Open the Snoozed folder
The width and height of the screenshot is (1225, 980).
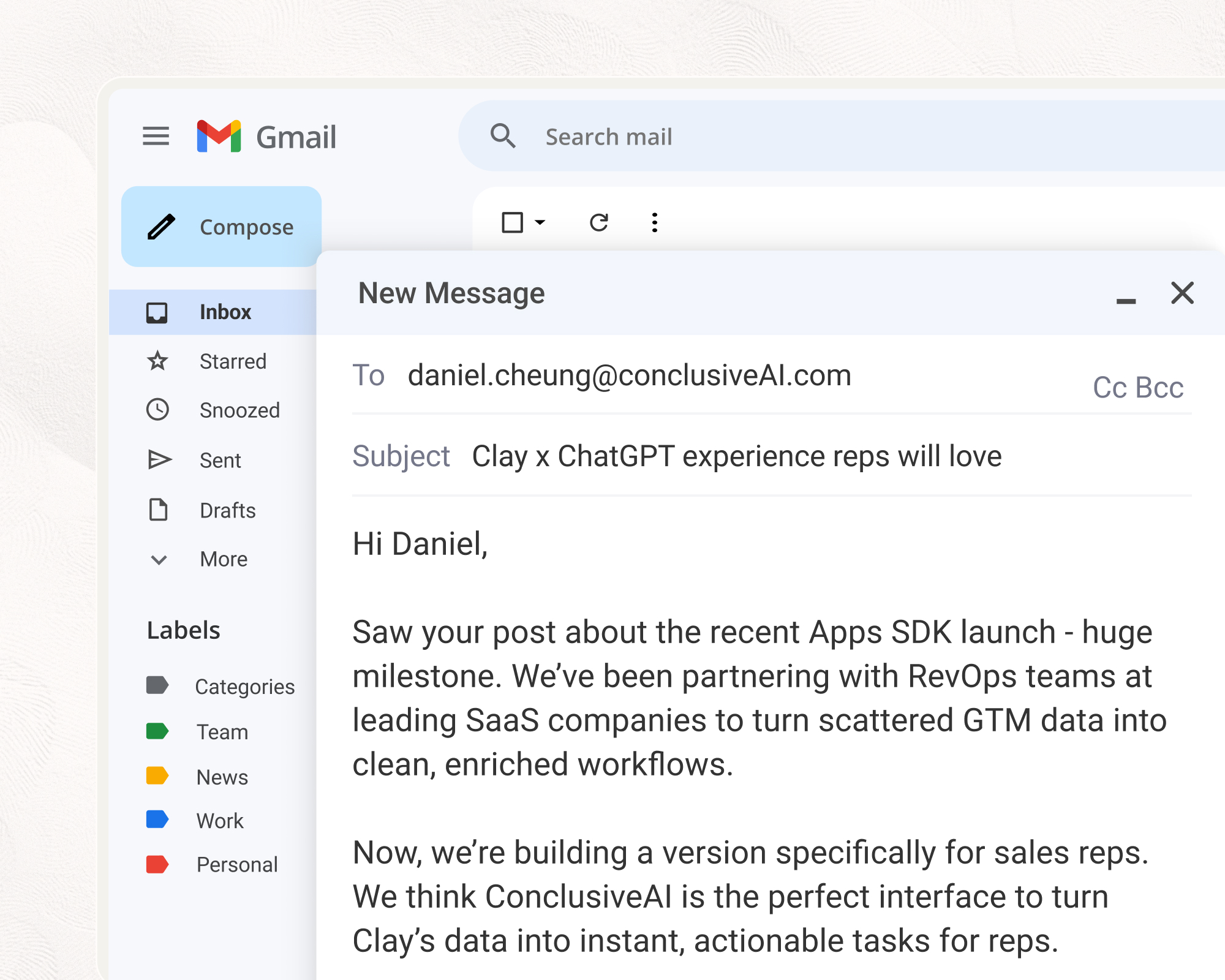pos(239,410)
